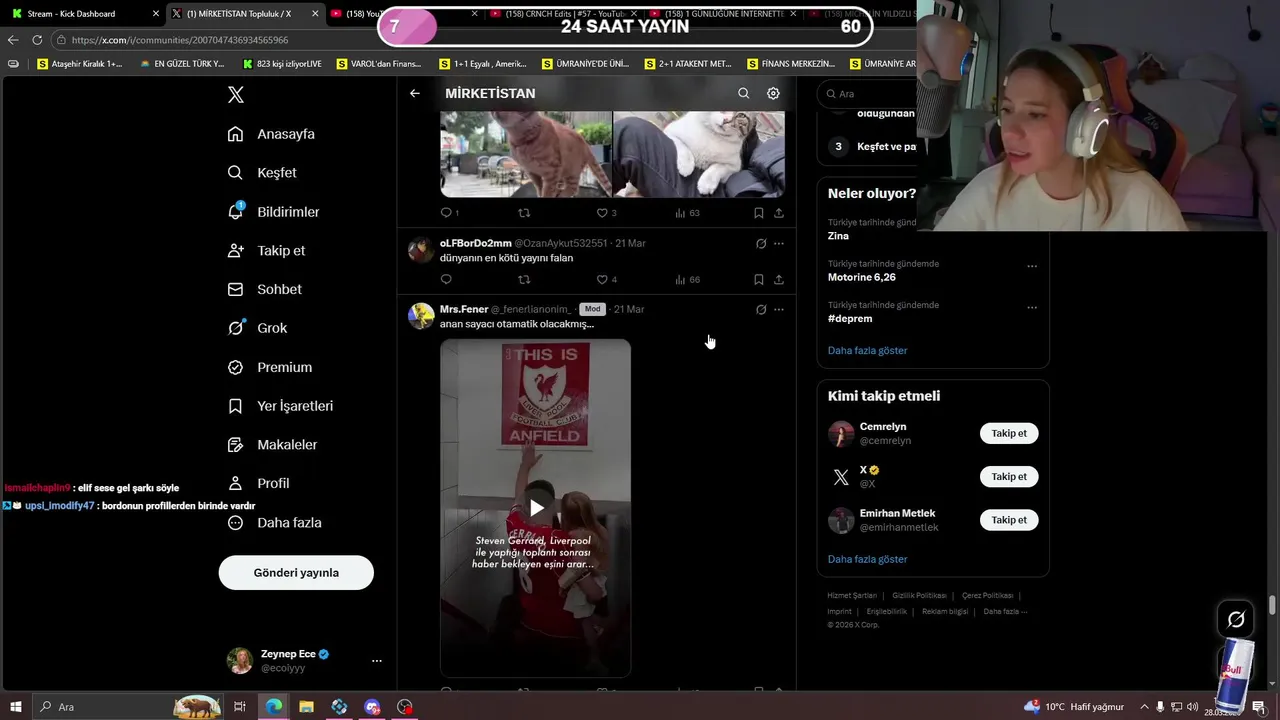
Task: Click Grok icon on oLFBorDo2mm post
Action: coord(761,244)
